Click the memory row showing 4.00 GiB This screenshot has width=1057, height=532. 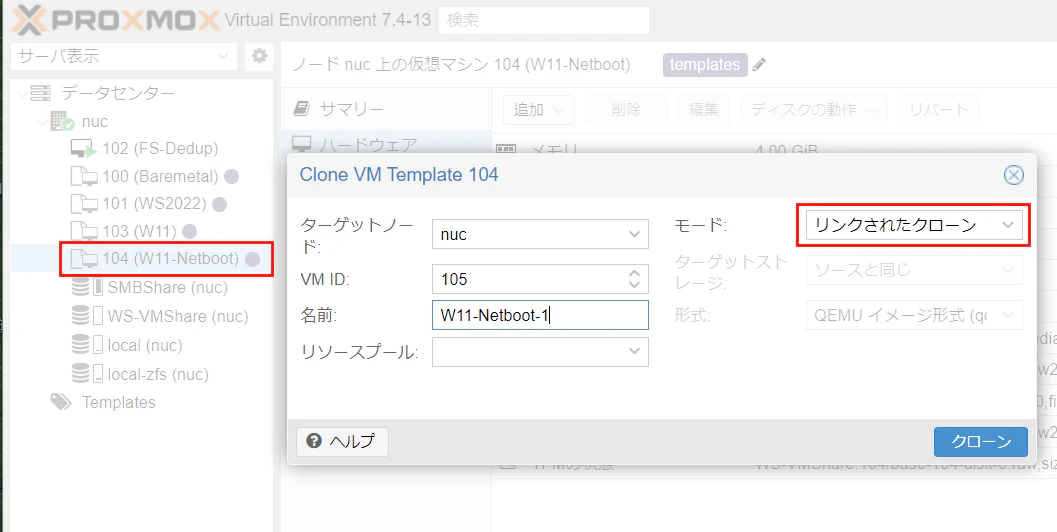774,147
